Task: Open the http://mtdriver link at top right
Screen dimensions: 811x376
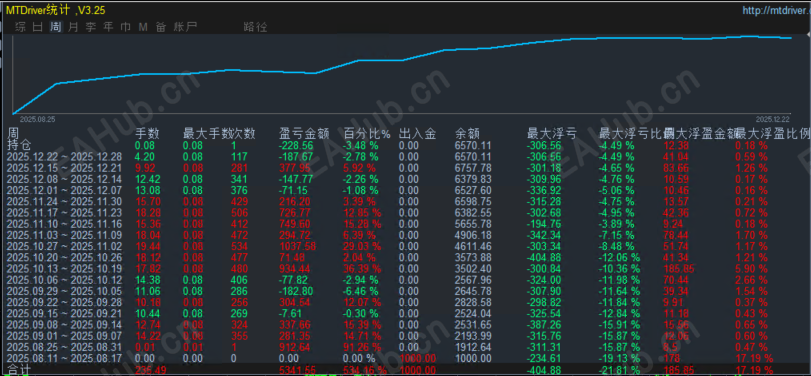Action: (776, 10)
